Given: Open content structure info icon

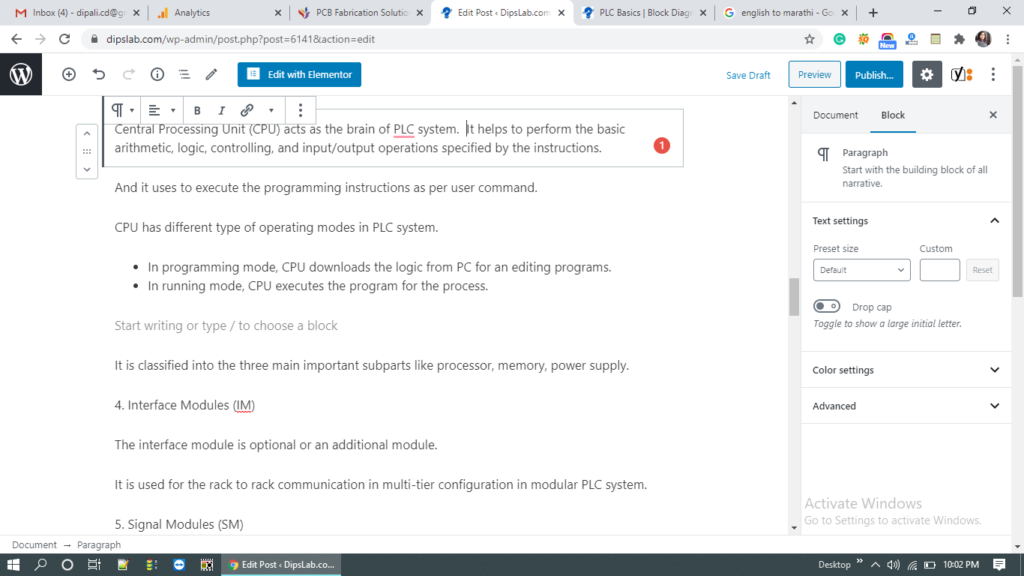Looking at the screenshot, I should pos(157,75).
